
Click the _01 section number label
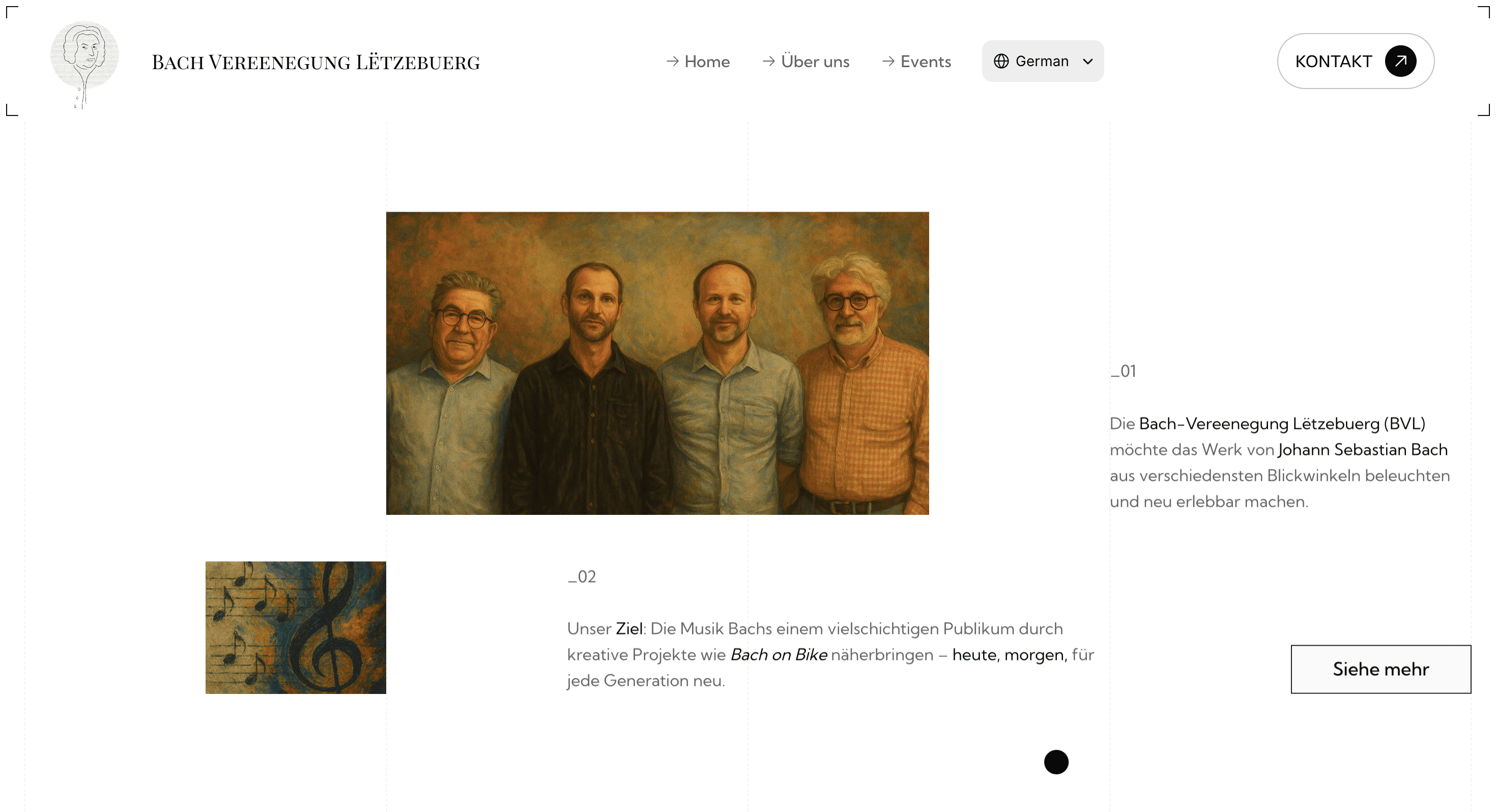tap(1123, 371)
